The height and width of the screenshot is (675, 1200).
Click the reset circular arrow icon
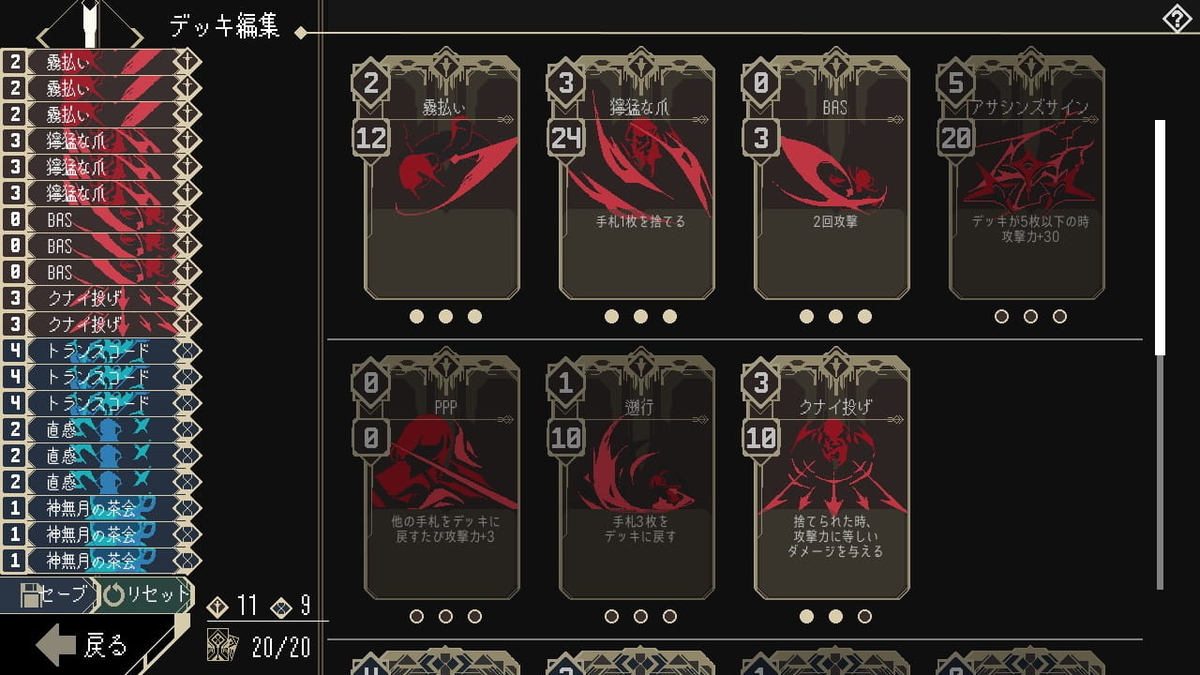pyautogui.click(x=114, y=594)
